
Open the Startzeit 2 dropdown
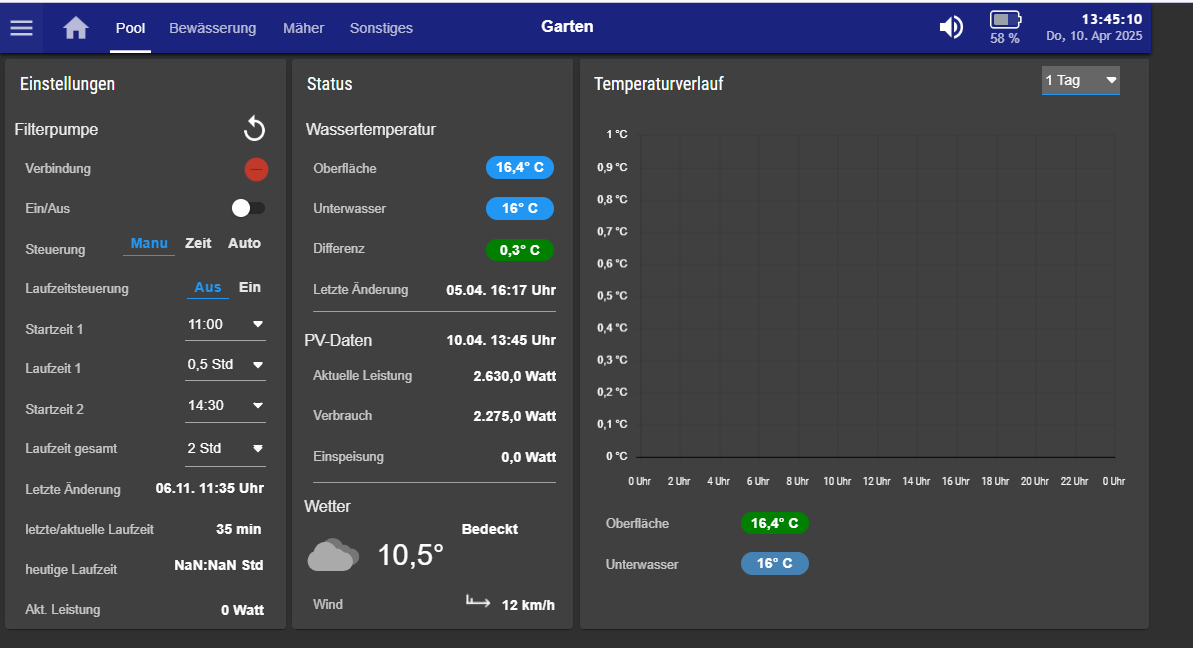(x=225, y=407)
